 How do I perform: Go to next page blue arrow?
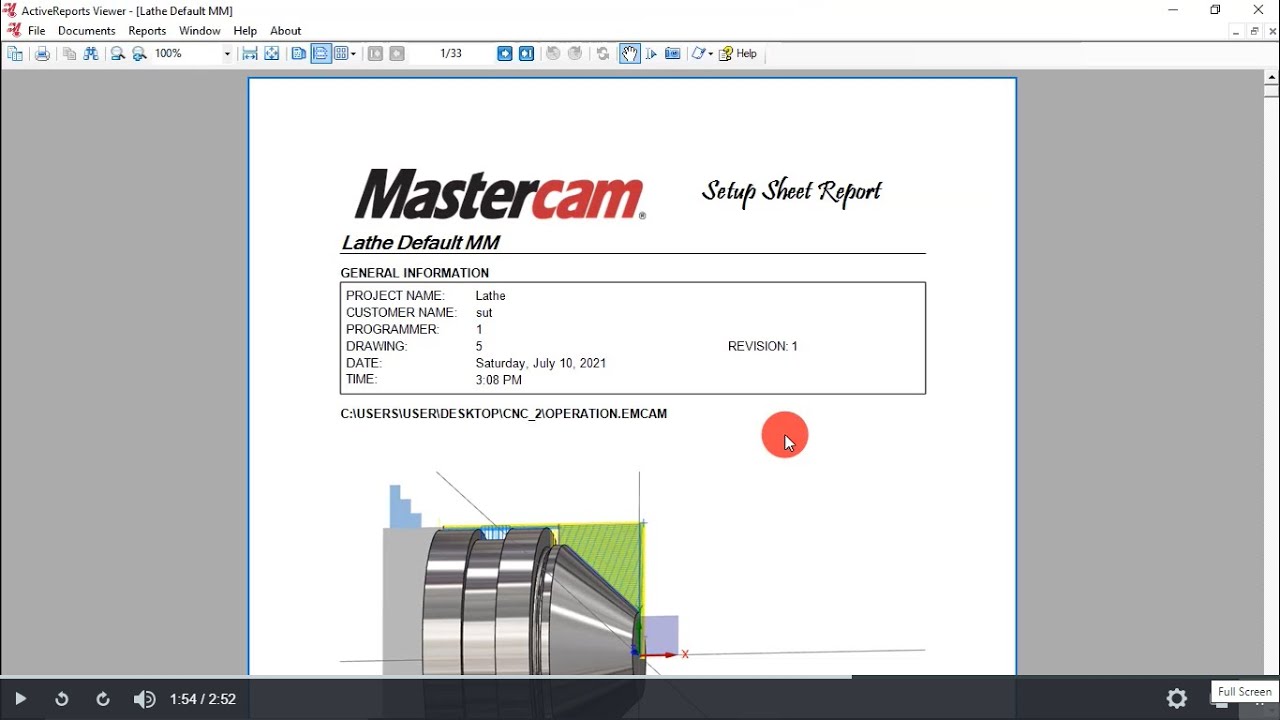505,54
